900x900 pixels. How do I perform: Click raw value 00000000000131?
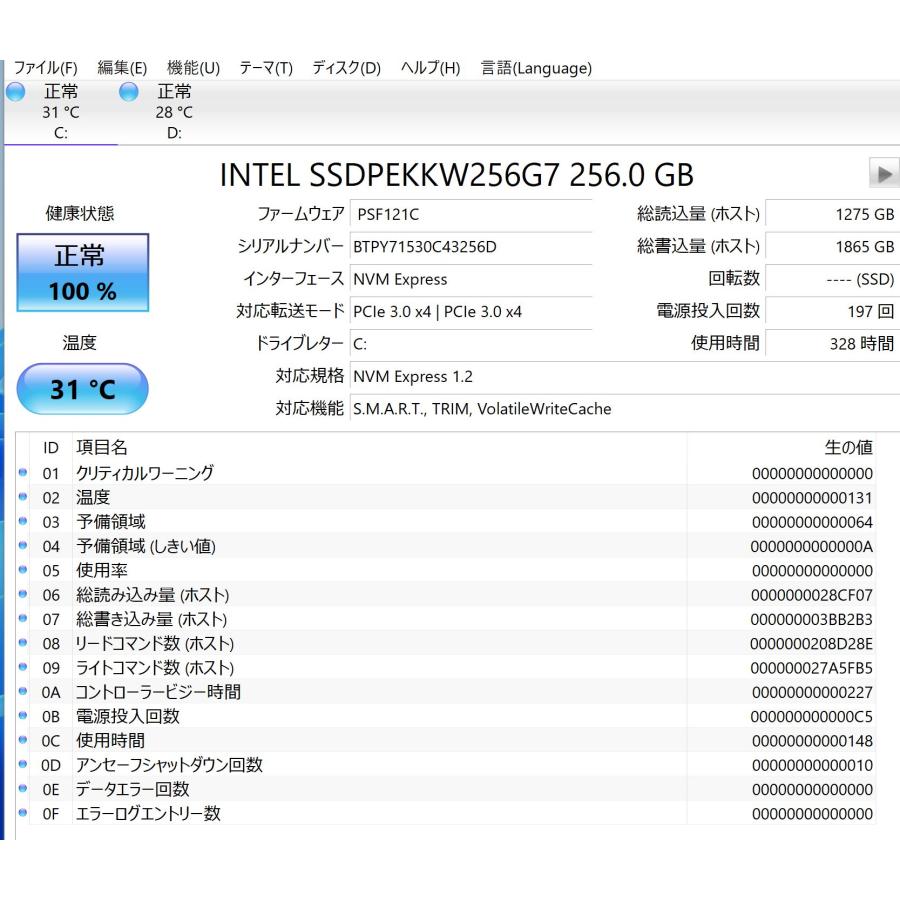(812, 498)
